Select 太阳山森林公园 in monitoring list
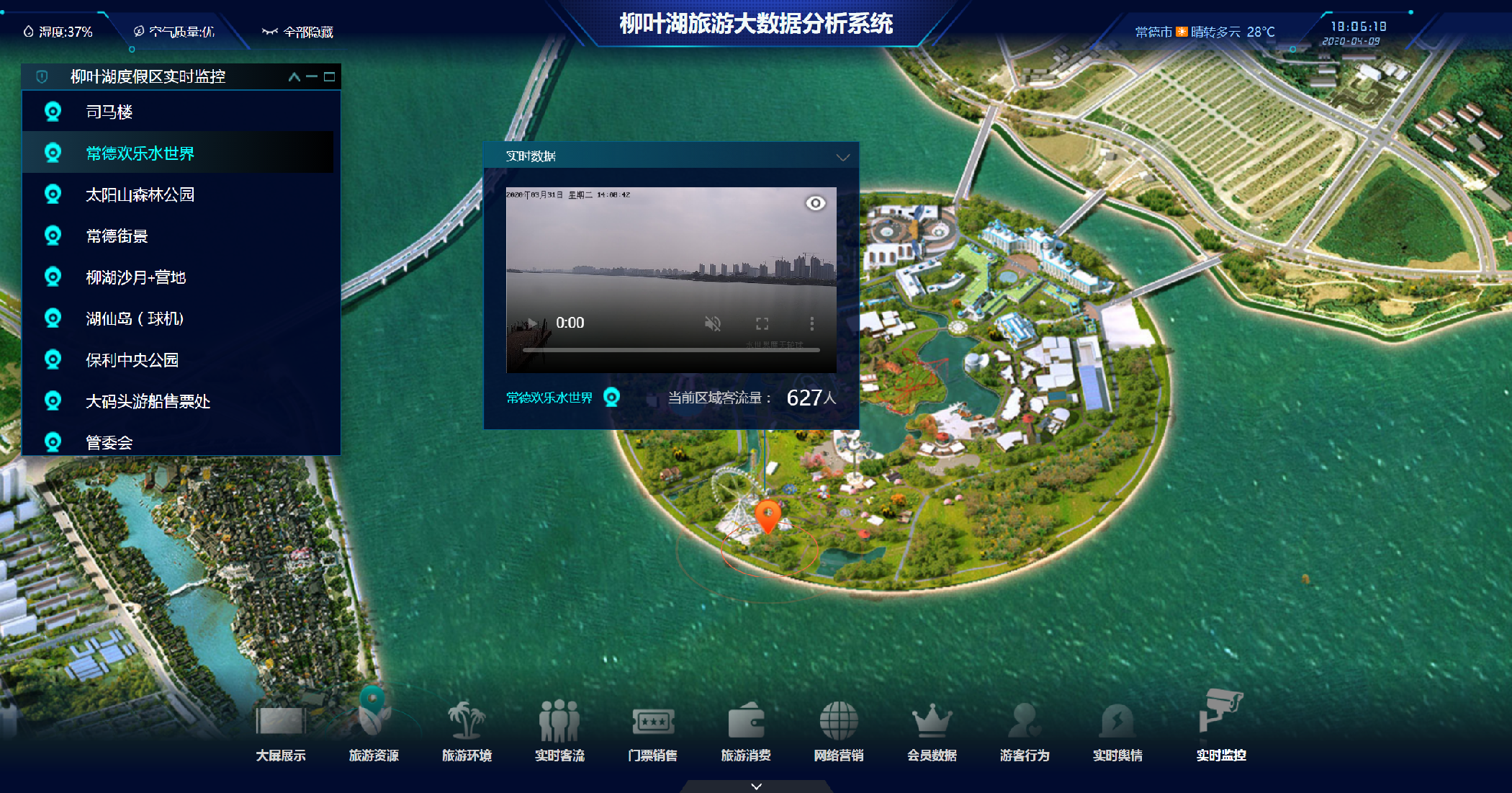 click(140, 194)
